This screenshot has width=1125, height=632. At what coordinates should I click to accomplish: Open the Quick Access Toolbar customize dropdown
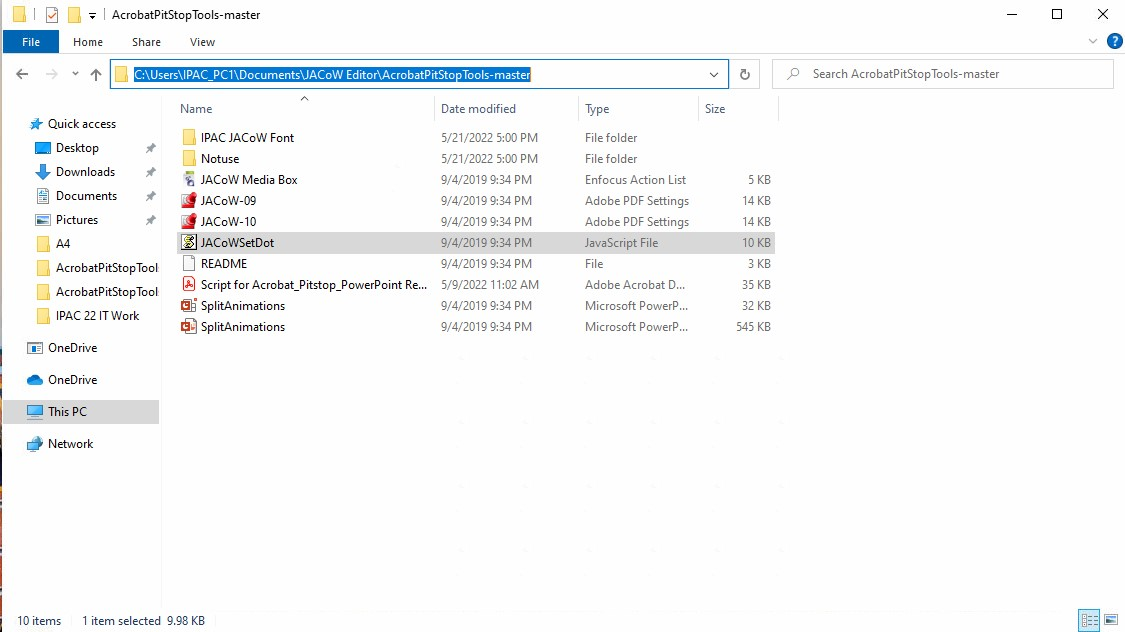[x=93, y=15]
